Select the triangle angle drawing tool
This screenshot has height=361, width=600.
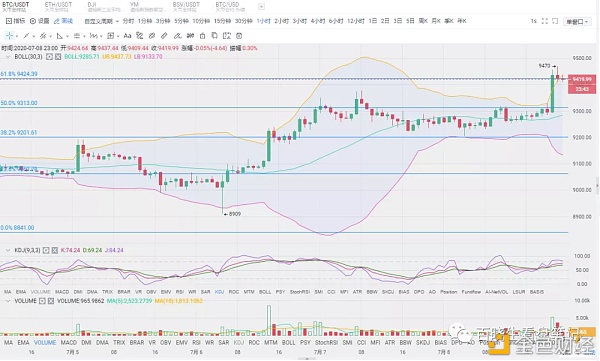click(59, 36)
